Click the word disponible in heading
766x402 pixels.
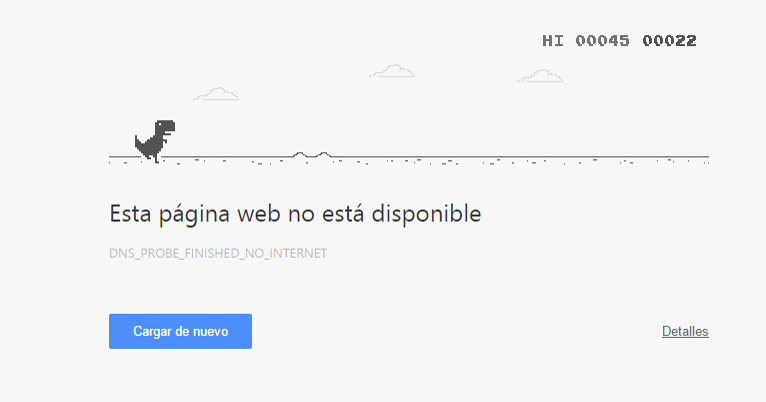tap(426, 214)
